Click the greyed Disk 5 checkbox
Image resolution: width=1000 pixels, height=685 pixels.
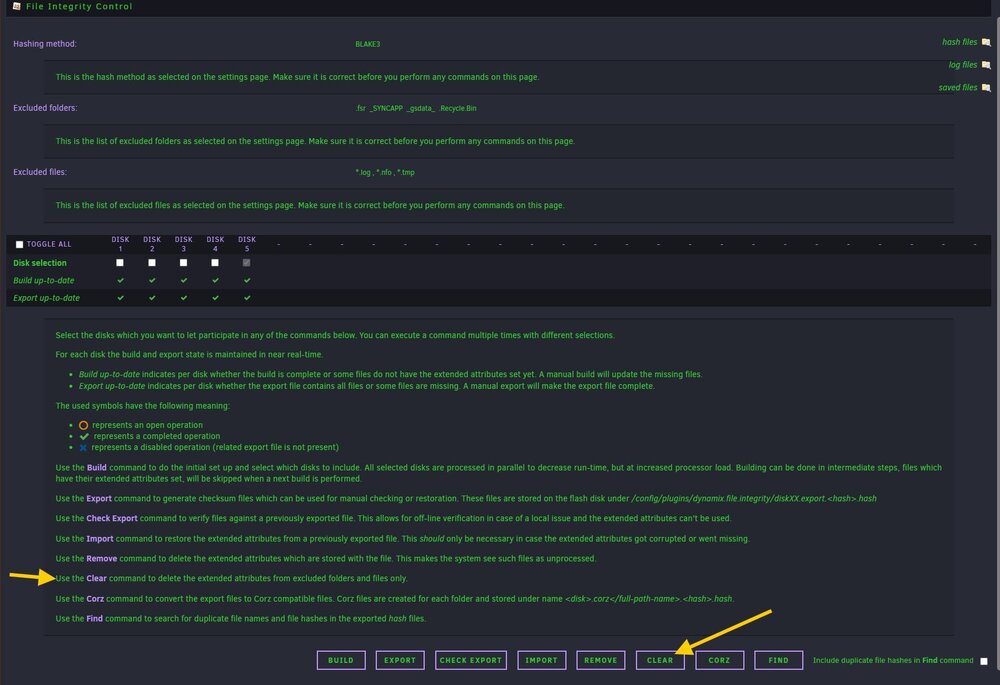[247, 263]
